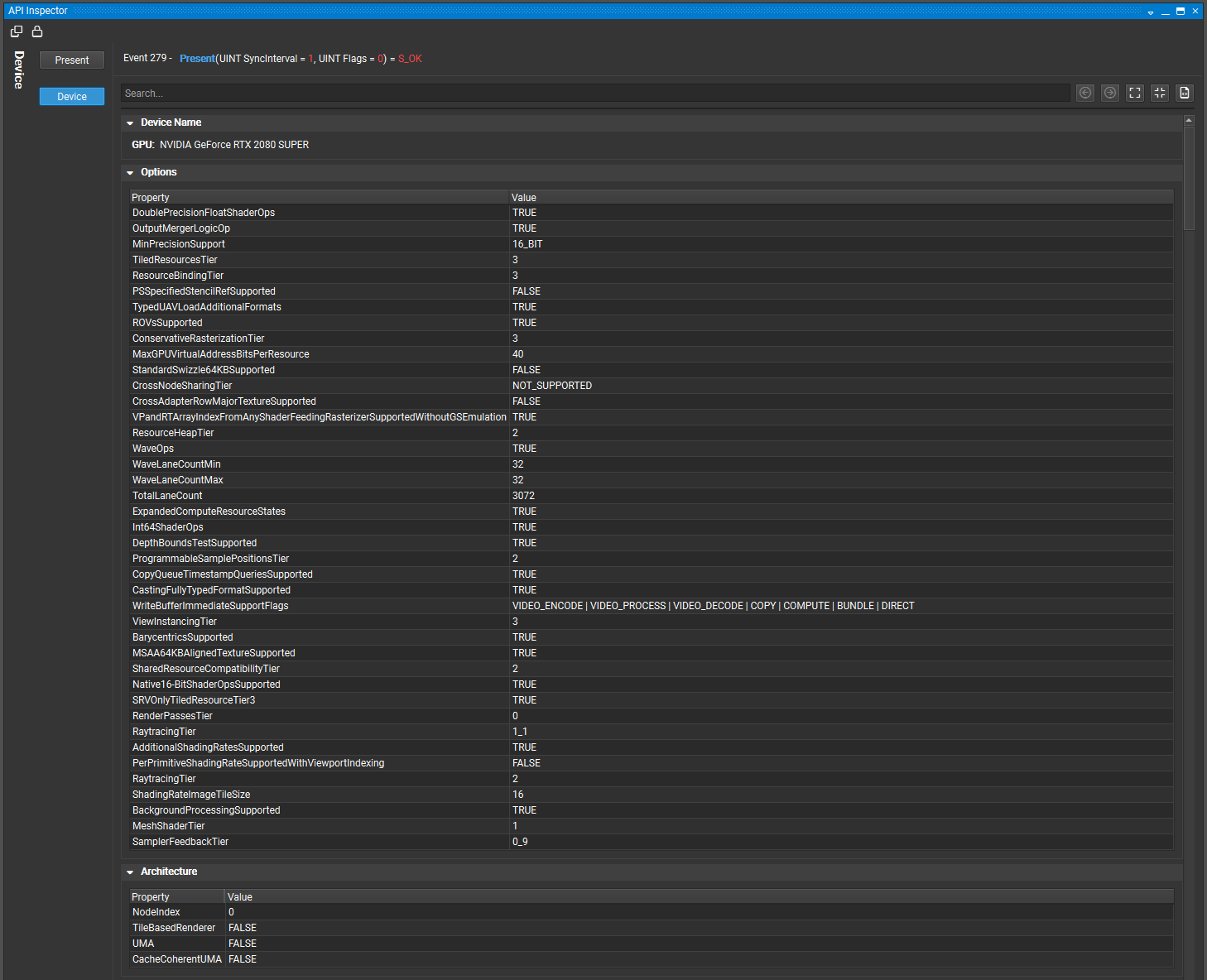
Task: Open the Present event link
Action: click(197, 58)
